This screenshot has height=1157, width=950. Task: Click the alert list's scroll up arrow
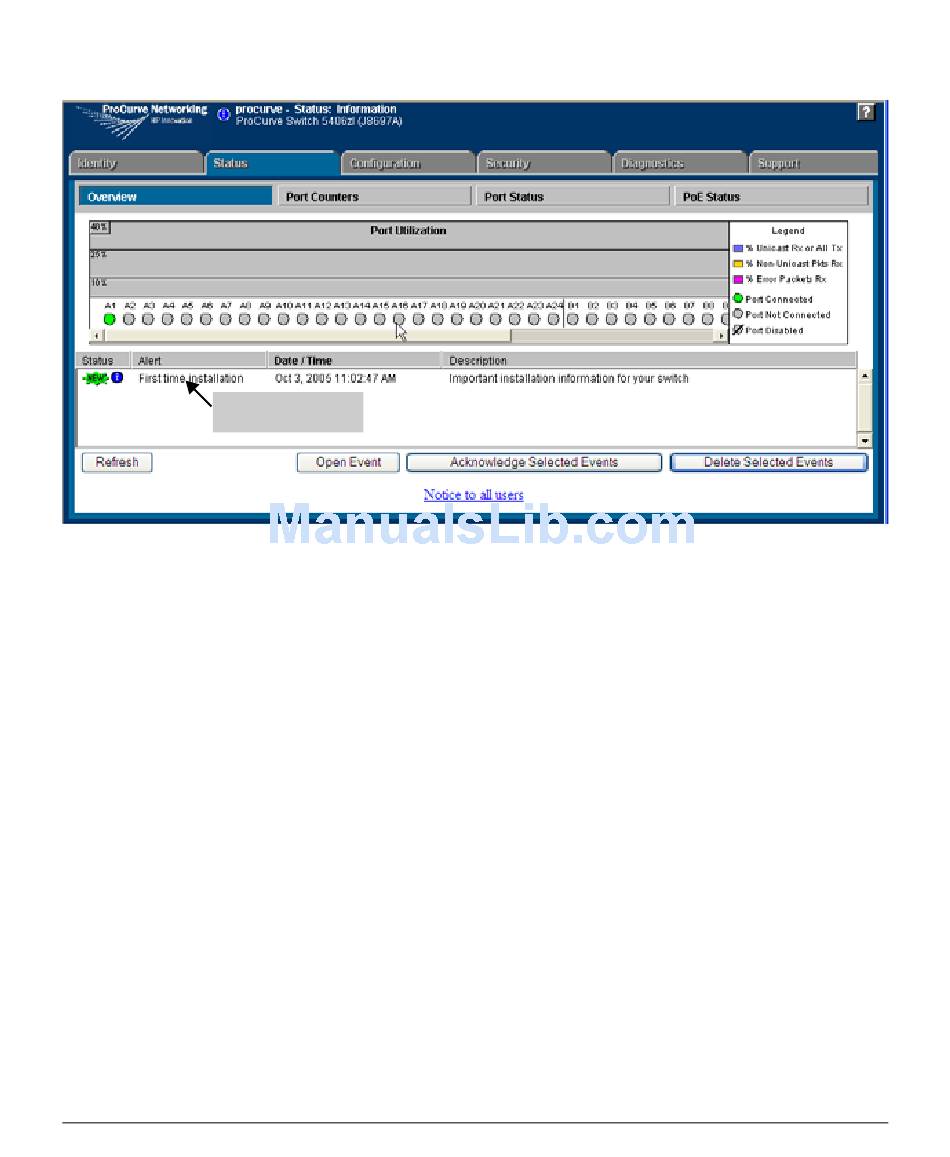864,376
